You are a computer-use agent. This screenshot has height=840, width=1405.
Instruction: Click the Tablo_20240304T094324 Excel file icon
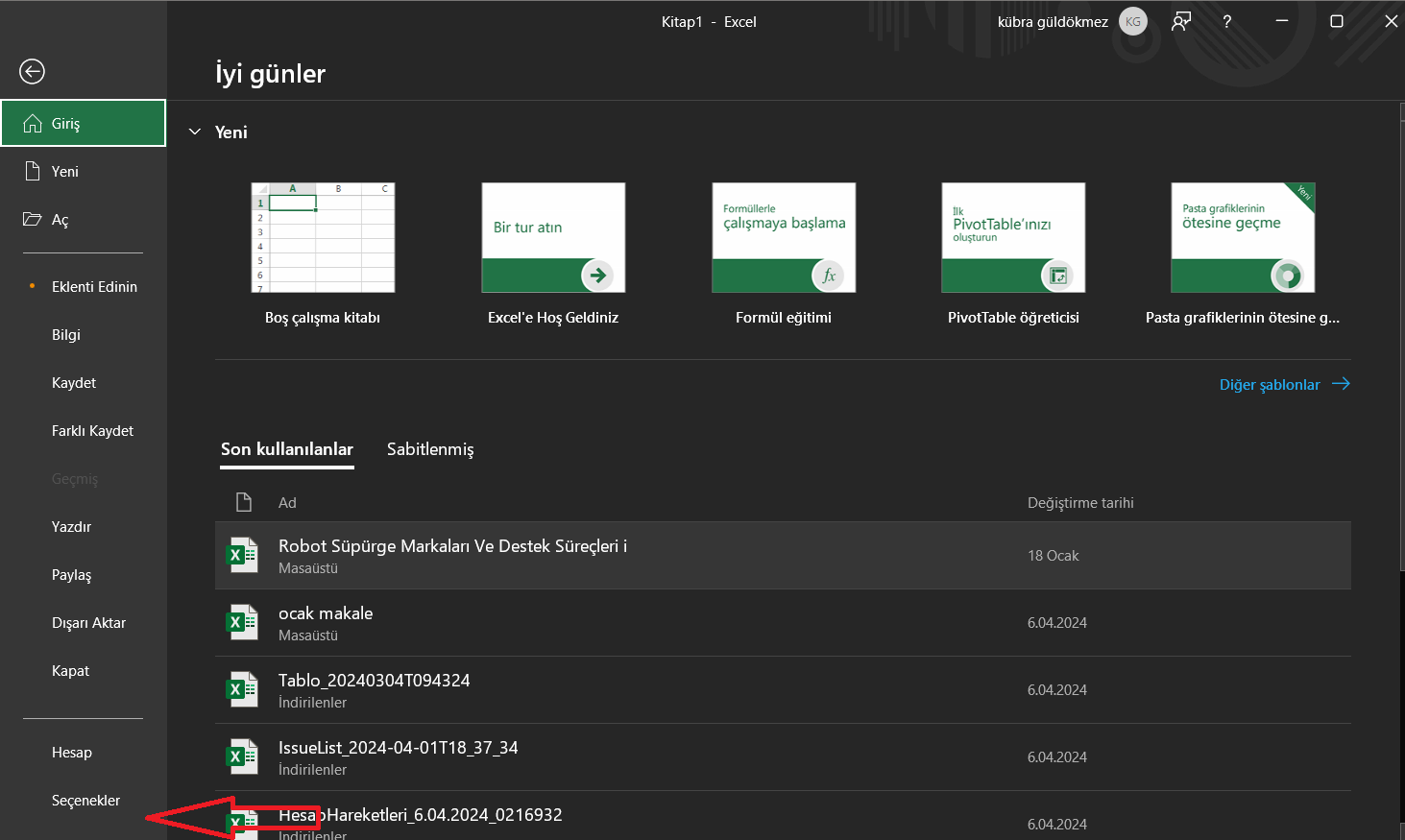point(242,689)
